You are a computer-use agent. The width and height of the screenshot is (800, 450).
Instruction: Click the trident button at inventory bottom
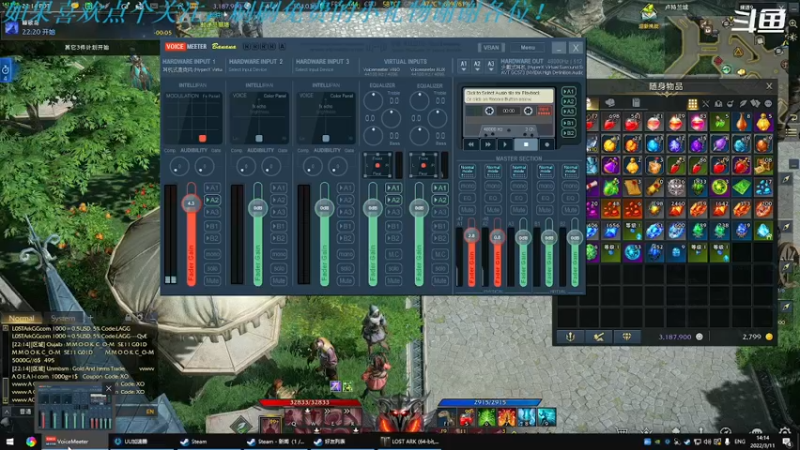[x=570, y=337]
